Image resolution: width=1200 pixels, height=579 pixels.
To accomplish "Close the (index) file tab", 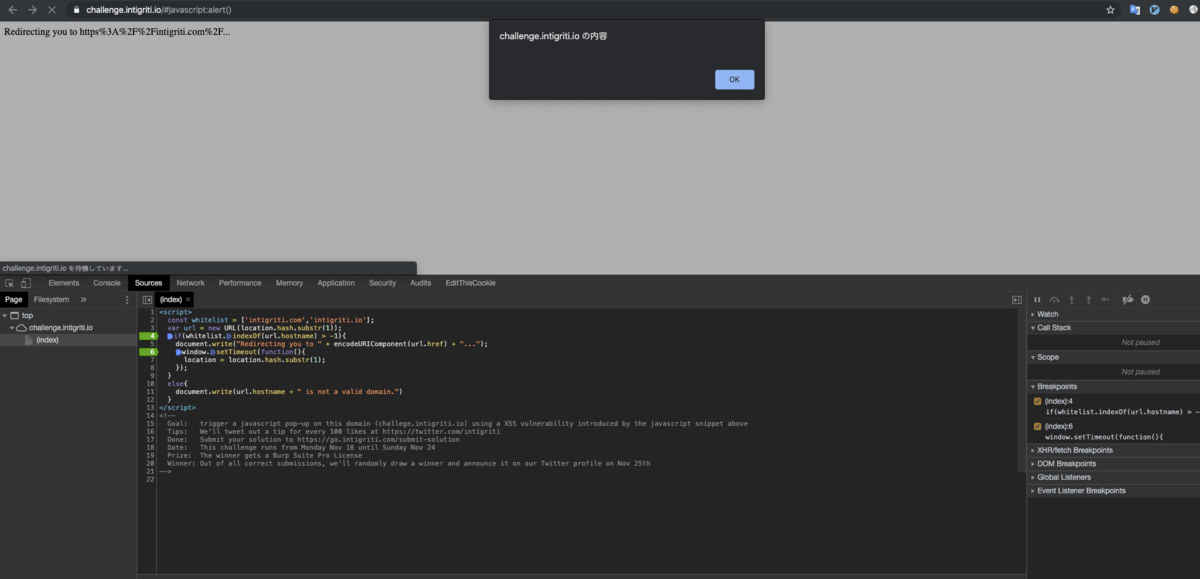I will click(188, 299).
